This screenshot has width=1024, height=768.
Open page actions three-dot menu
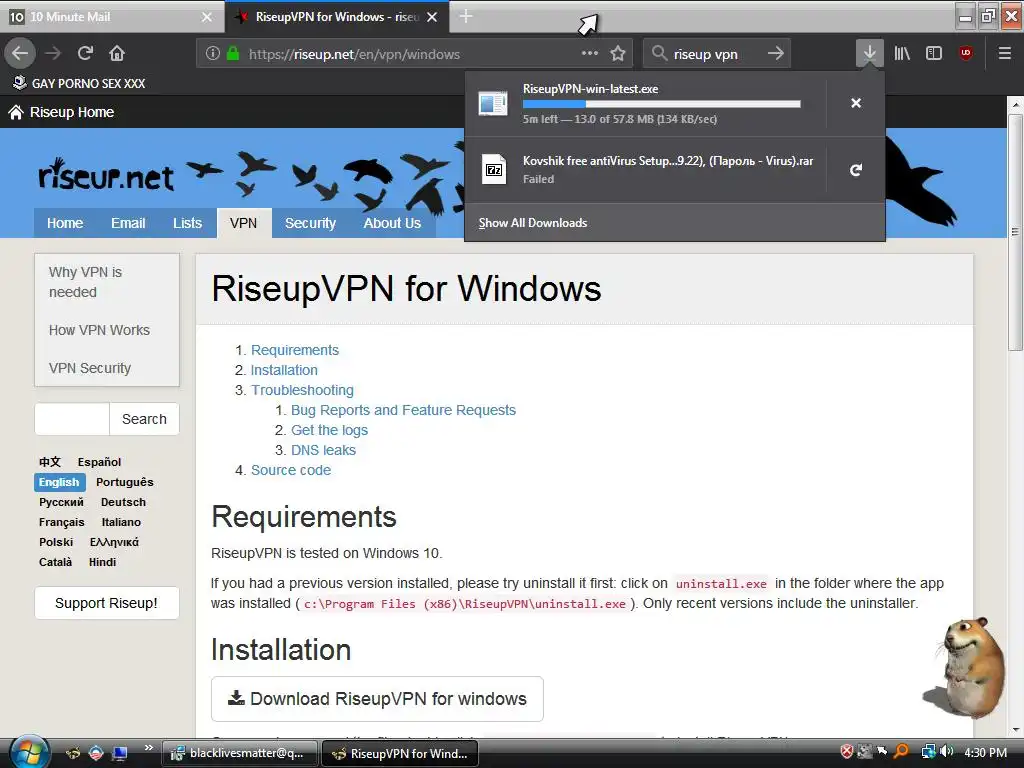590,53
